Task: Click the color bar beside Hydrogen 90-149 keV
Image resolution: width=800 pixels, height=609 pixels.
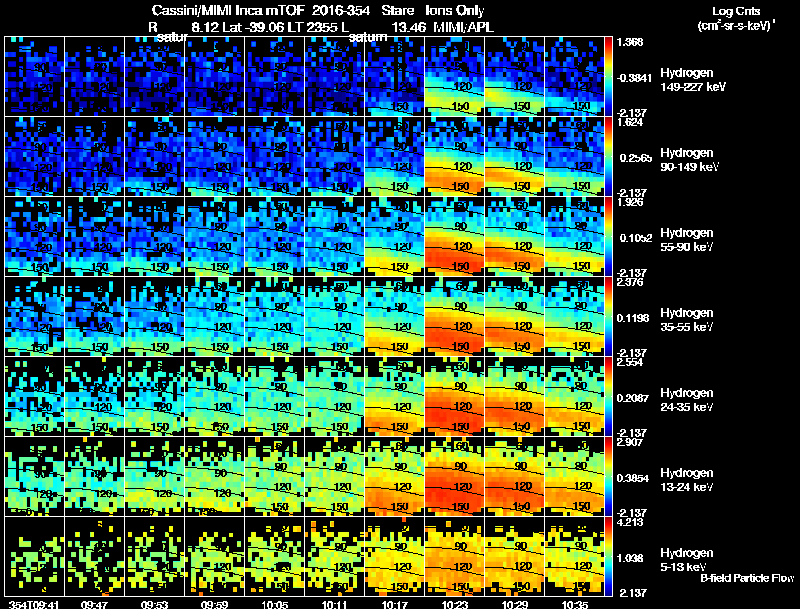Action: pyautogui.click(x=608, y=156)
